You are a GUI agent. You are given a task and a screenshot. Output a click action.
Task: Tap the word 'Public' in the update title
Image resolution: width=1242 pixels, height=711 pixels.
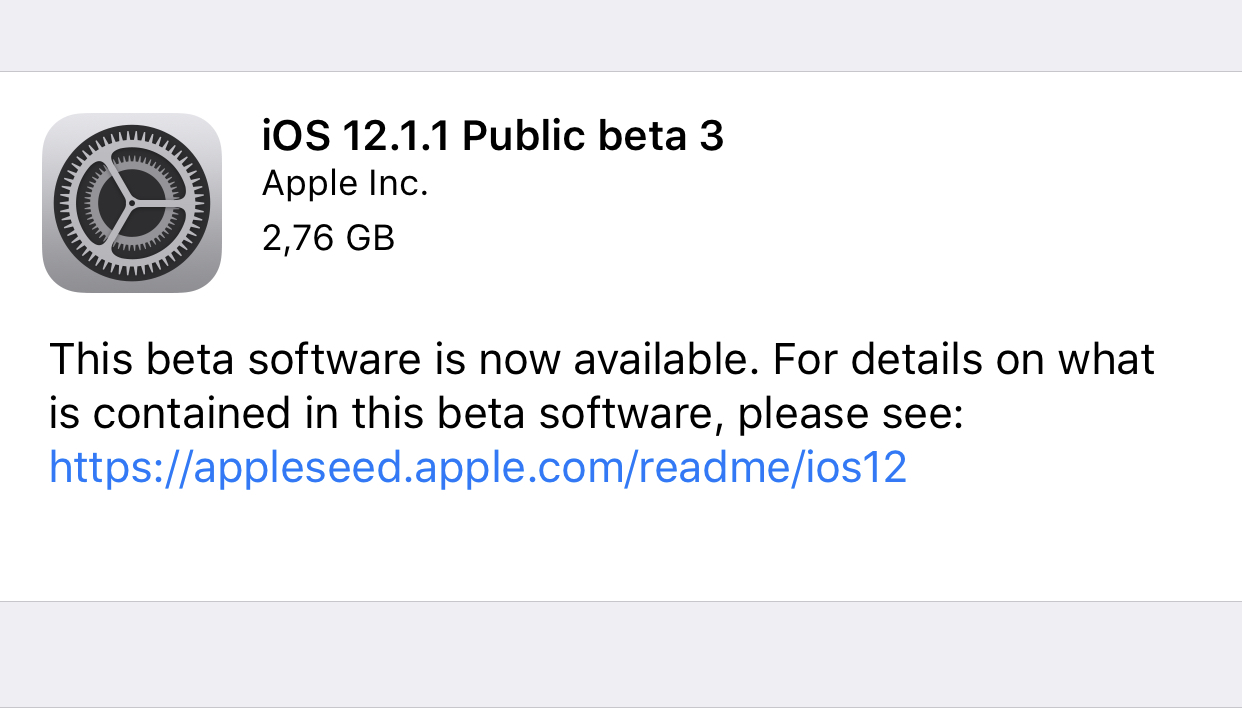tap(524, 136)
